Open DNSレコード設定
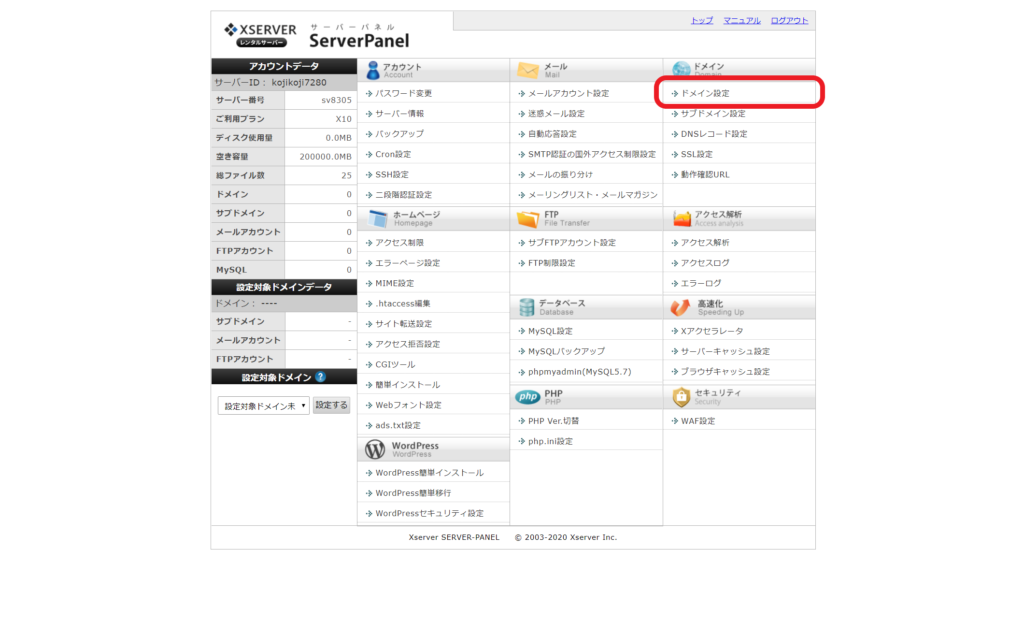Viewport: 1024px width, 622px height. coord(714,134)
